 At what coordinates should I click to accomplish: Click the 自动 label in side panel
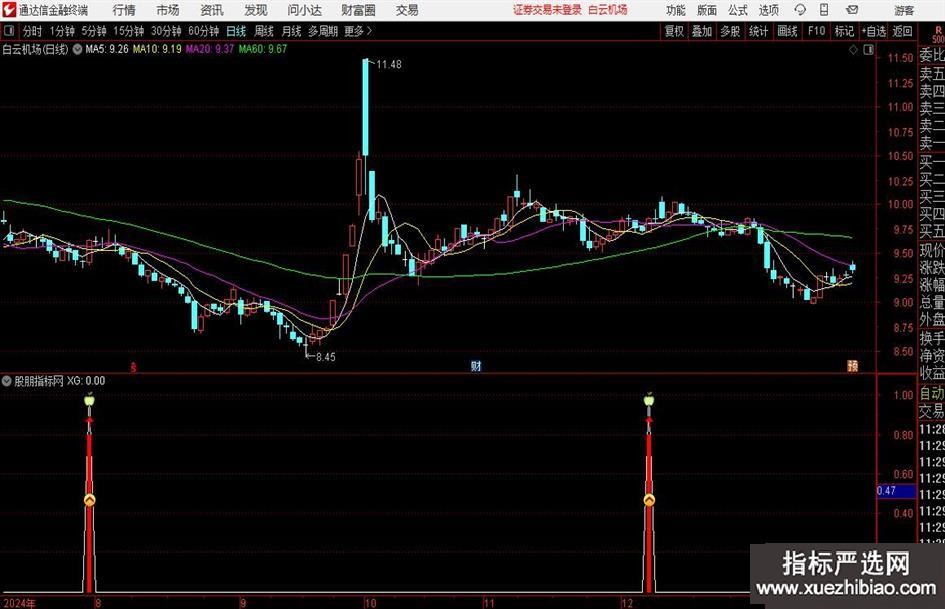click(932, 393)
